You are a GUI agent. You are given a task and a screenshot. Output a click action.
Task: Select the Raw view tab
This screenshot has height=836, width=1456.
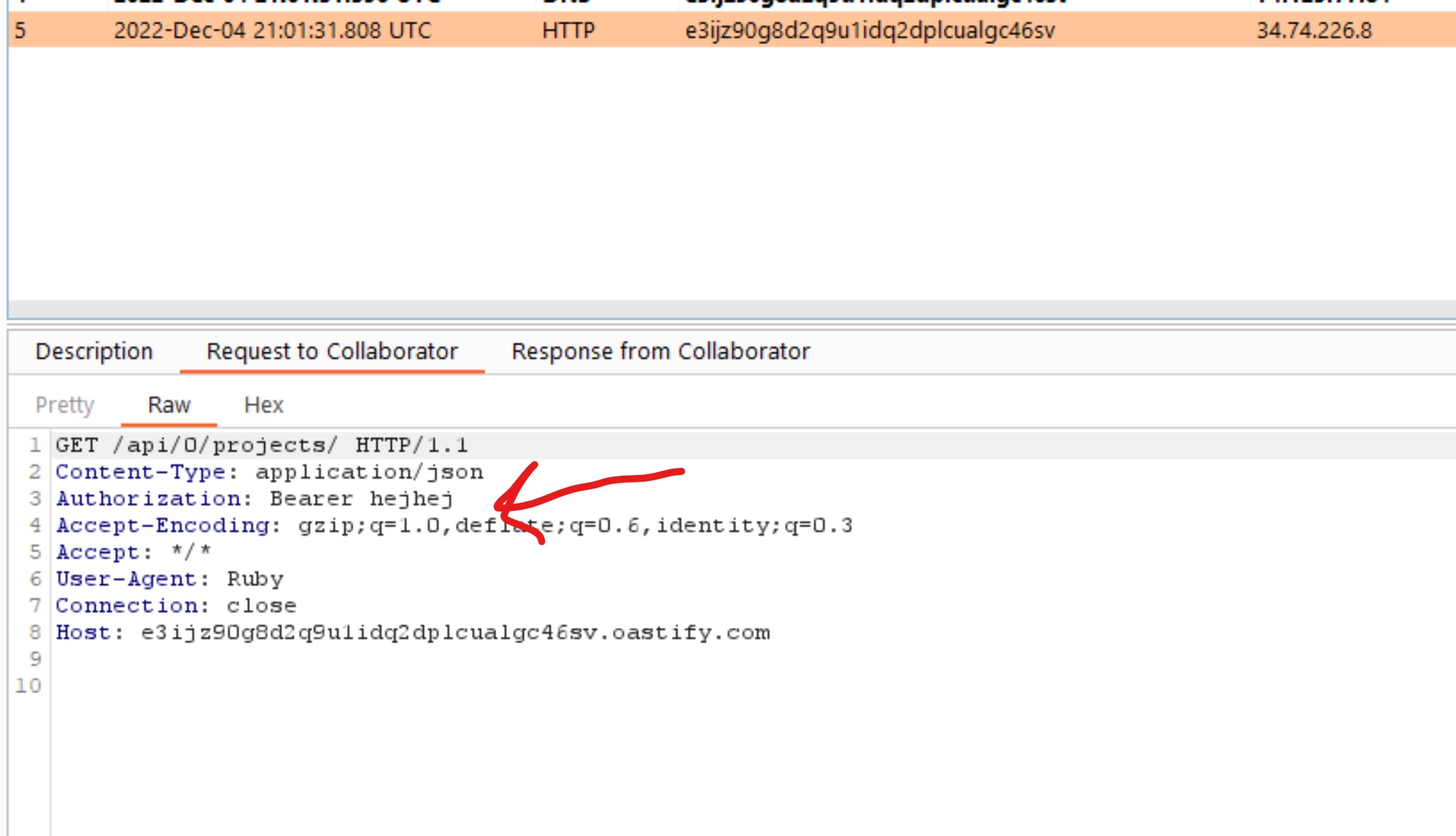click(x=168, y=405)
